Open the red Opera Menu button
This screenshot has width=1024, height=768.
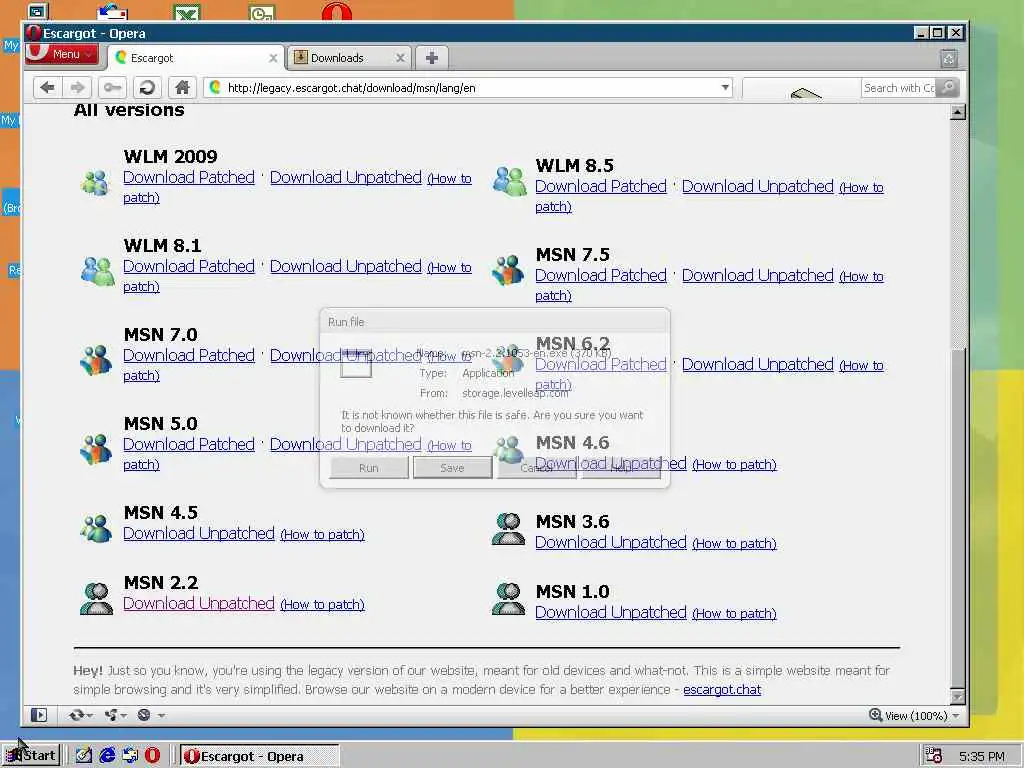point(61,54)
